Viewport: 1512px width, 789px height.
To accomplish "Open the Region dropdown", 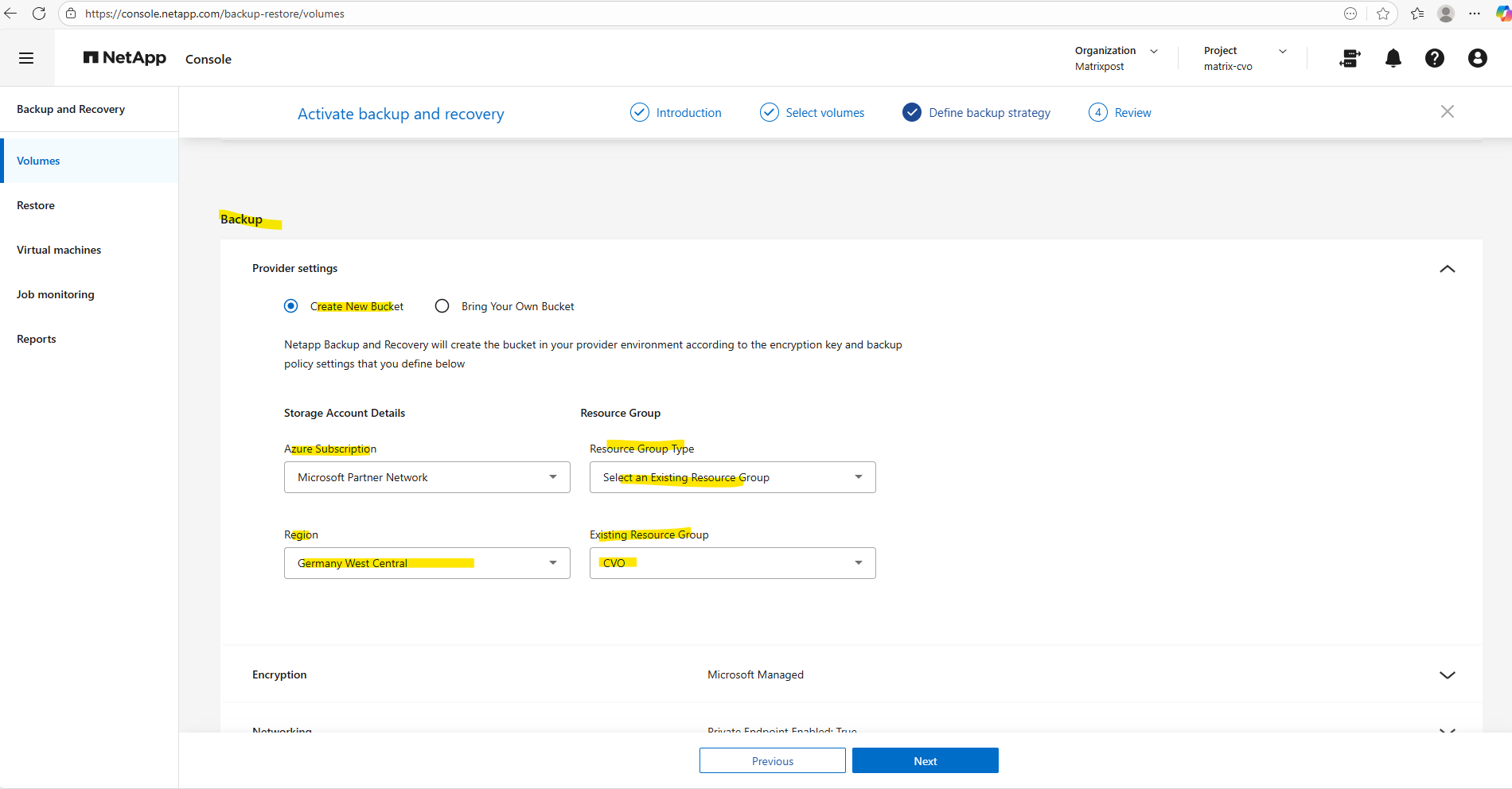I will coord(427,563).
